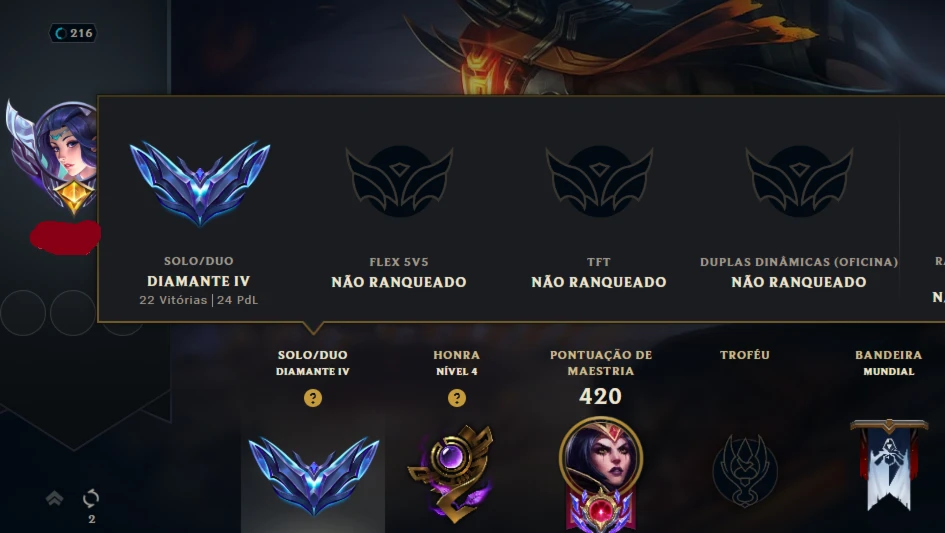The width and height of the screenshot is (945, 533).
Task: Click the double chevron up icon
Action: click(54, 498)
